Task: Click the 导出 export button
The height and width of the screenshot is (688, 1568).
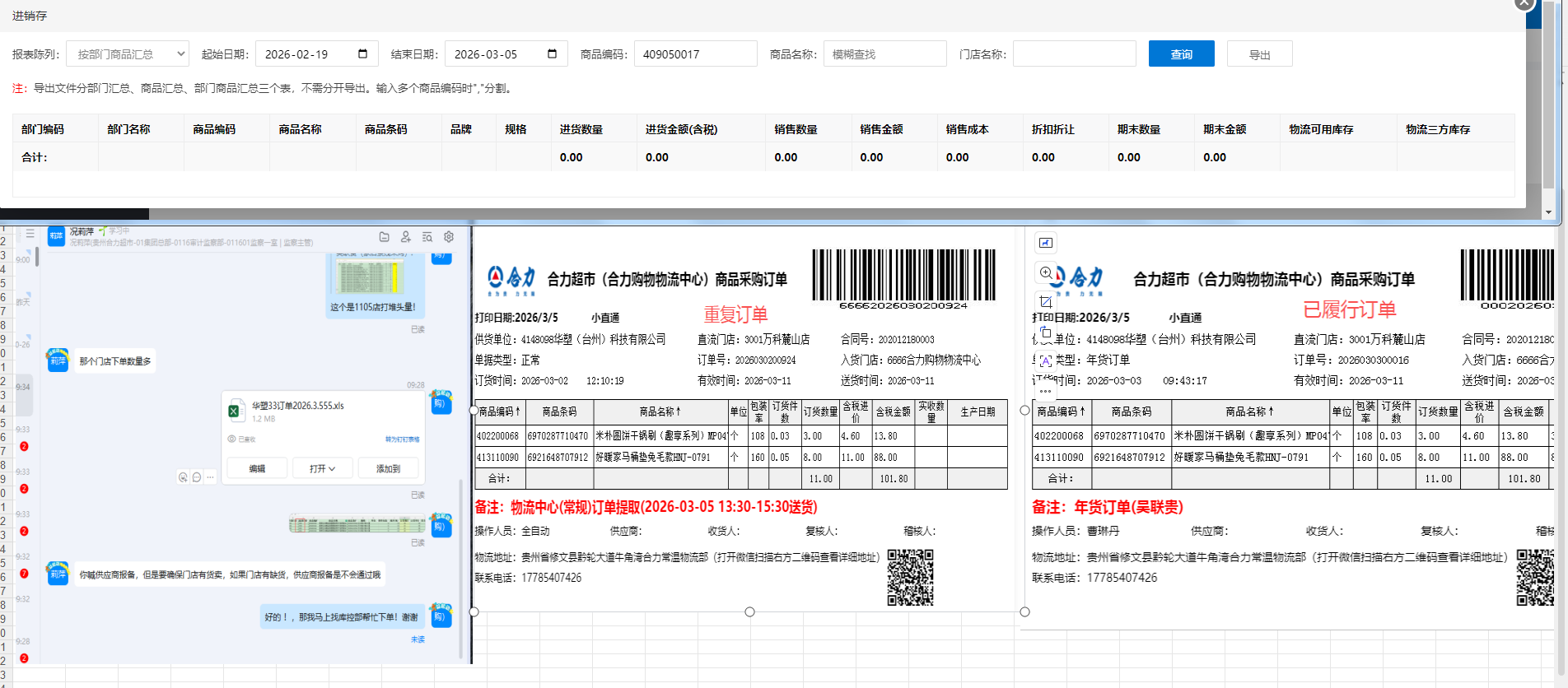Action: (x=1259, y=54)
